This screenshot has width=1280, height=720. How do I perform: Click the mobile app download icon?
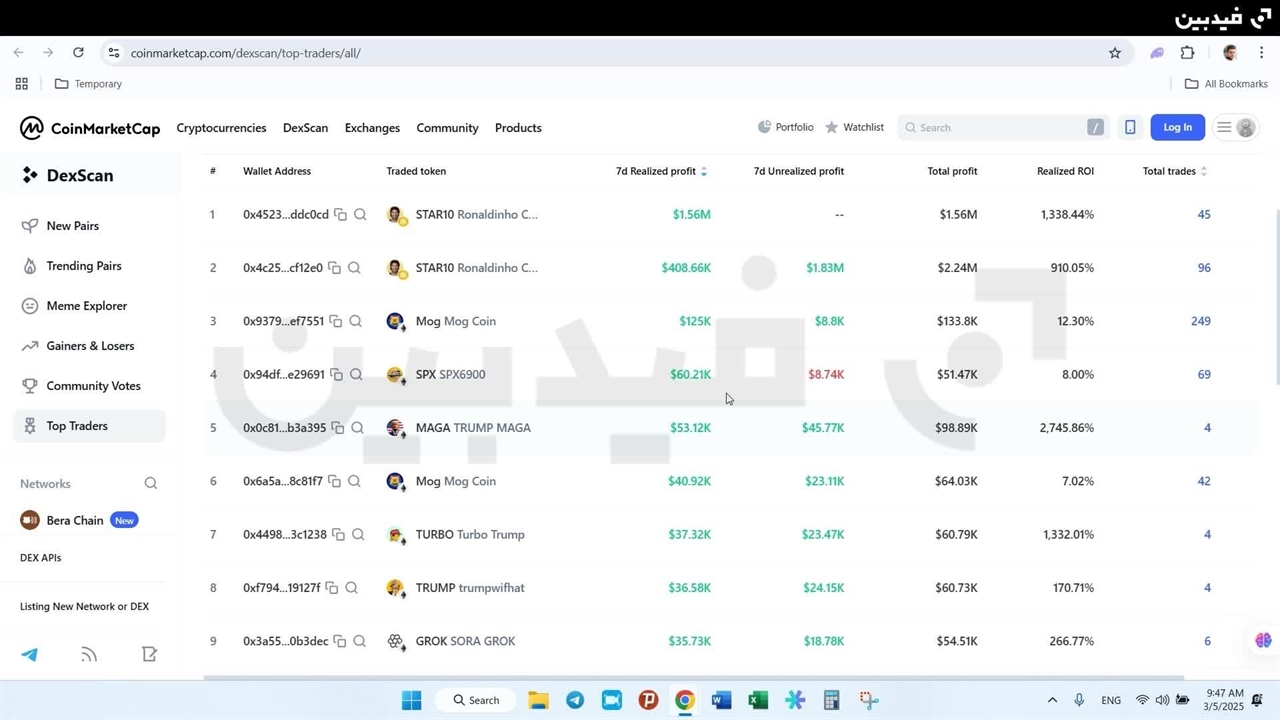[1130, 127]
